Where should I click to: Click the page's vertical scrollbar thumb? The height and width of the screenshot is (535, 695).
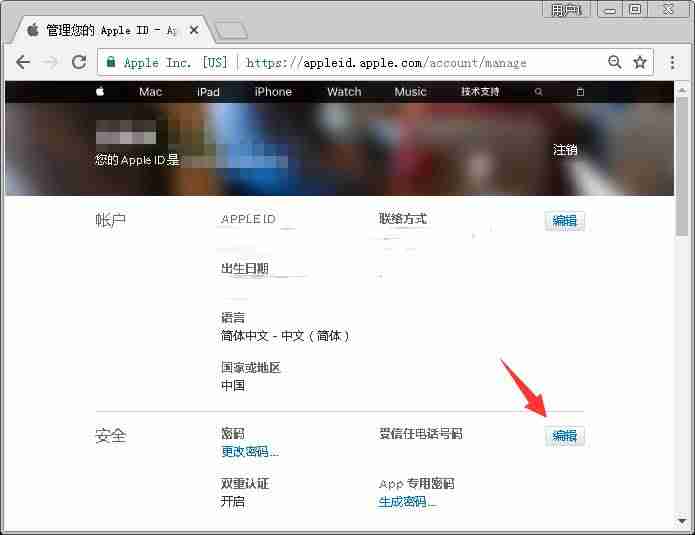(x=682, y=166)
